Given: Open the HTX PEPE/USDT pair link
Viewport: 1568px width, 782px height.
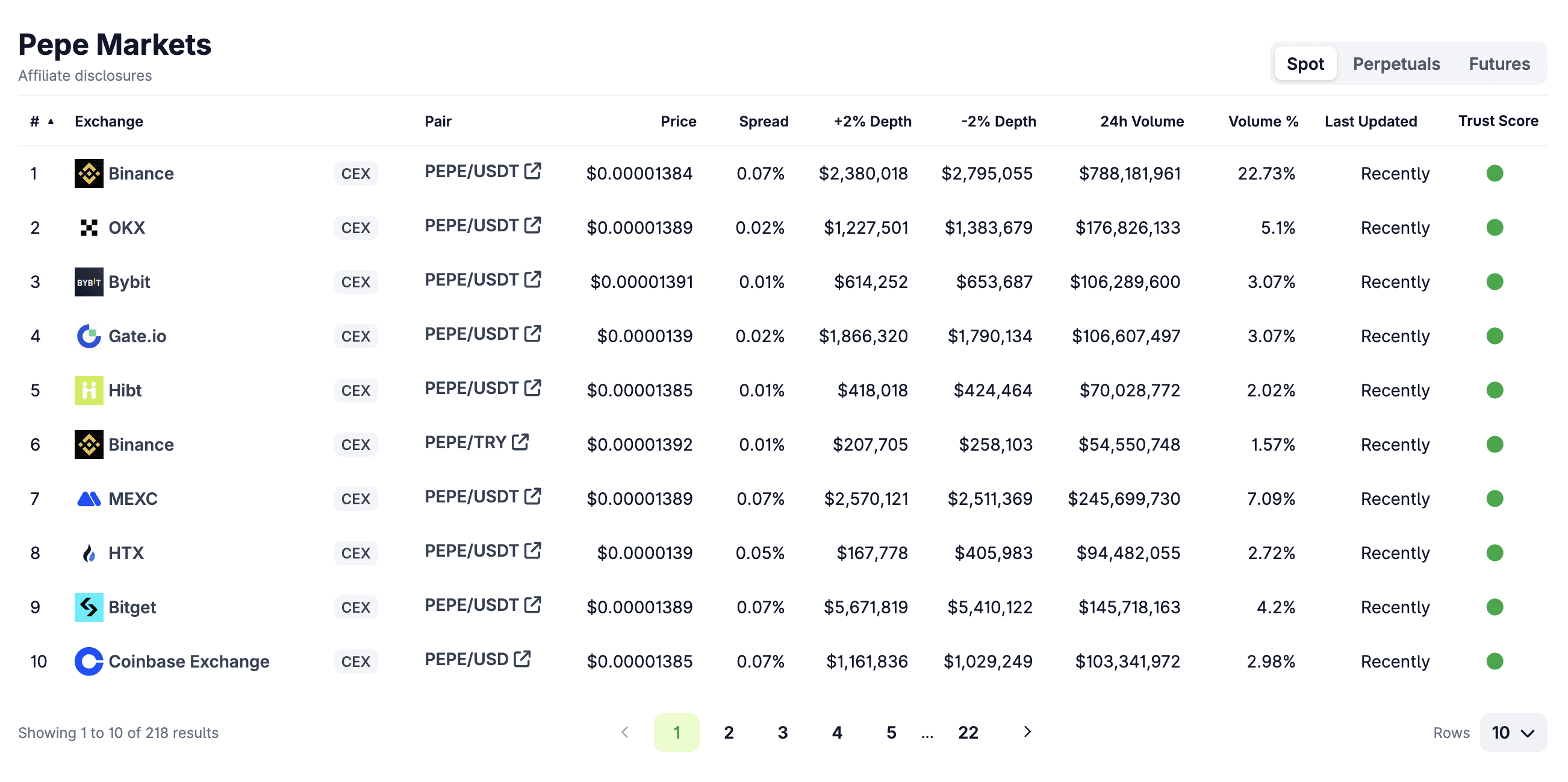Looking at the screenshot, I should pos(471,551).
